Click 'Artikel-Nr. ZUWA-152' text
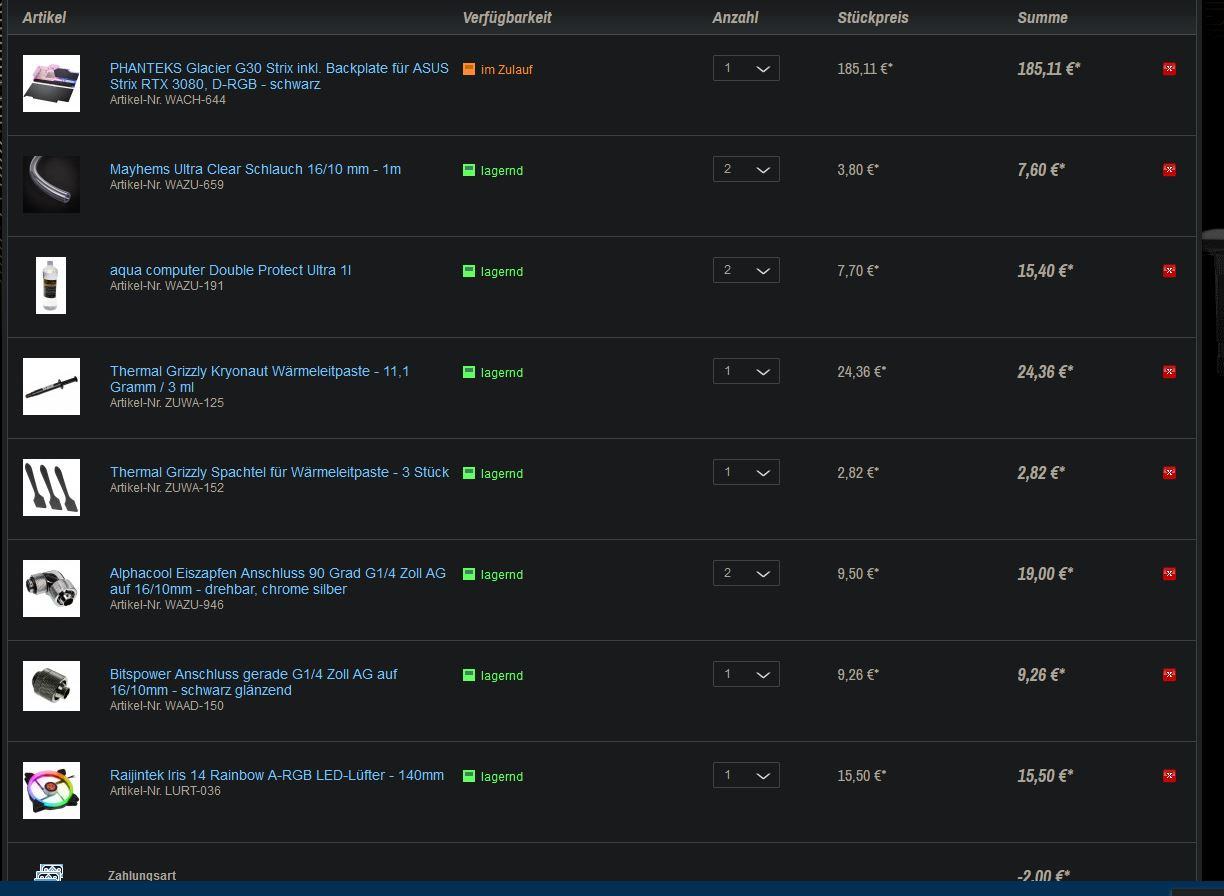The height and width of the screenshot is (896, 1224). (x=167, y=488)
